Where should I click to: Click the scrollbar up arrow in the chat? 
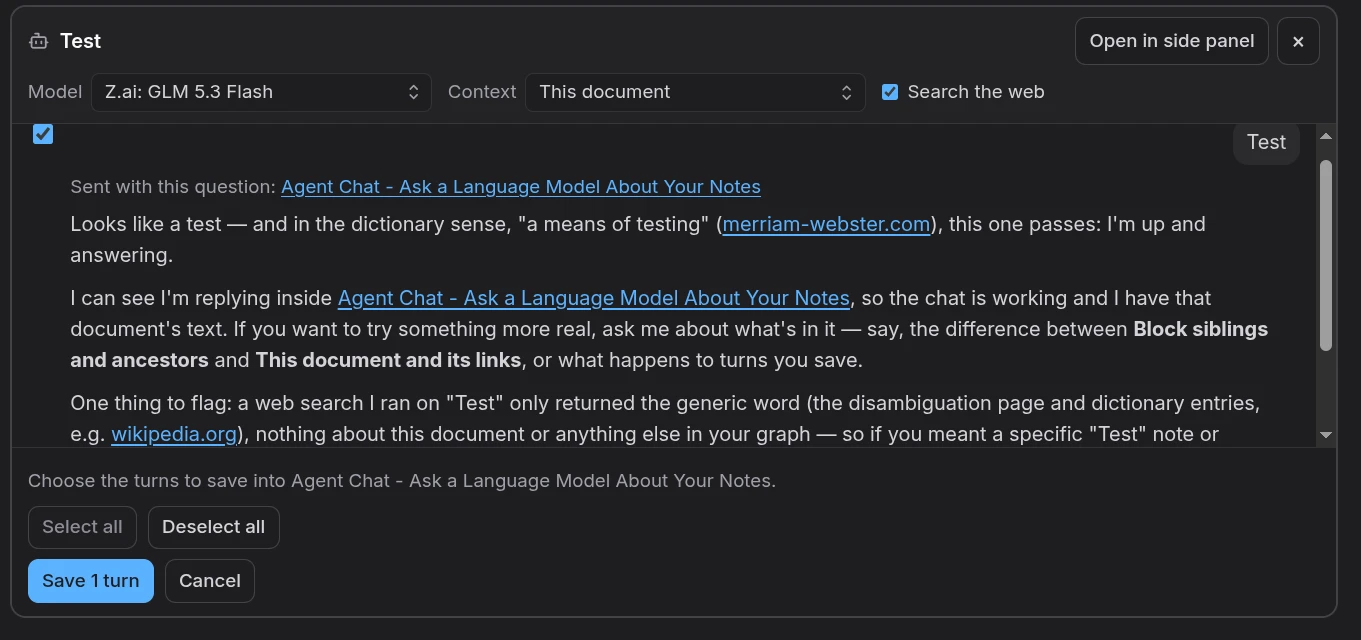coord(1326,137)
